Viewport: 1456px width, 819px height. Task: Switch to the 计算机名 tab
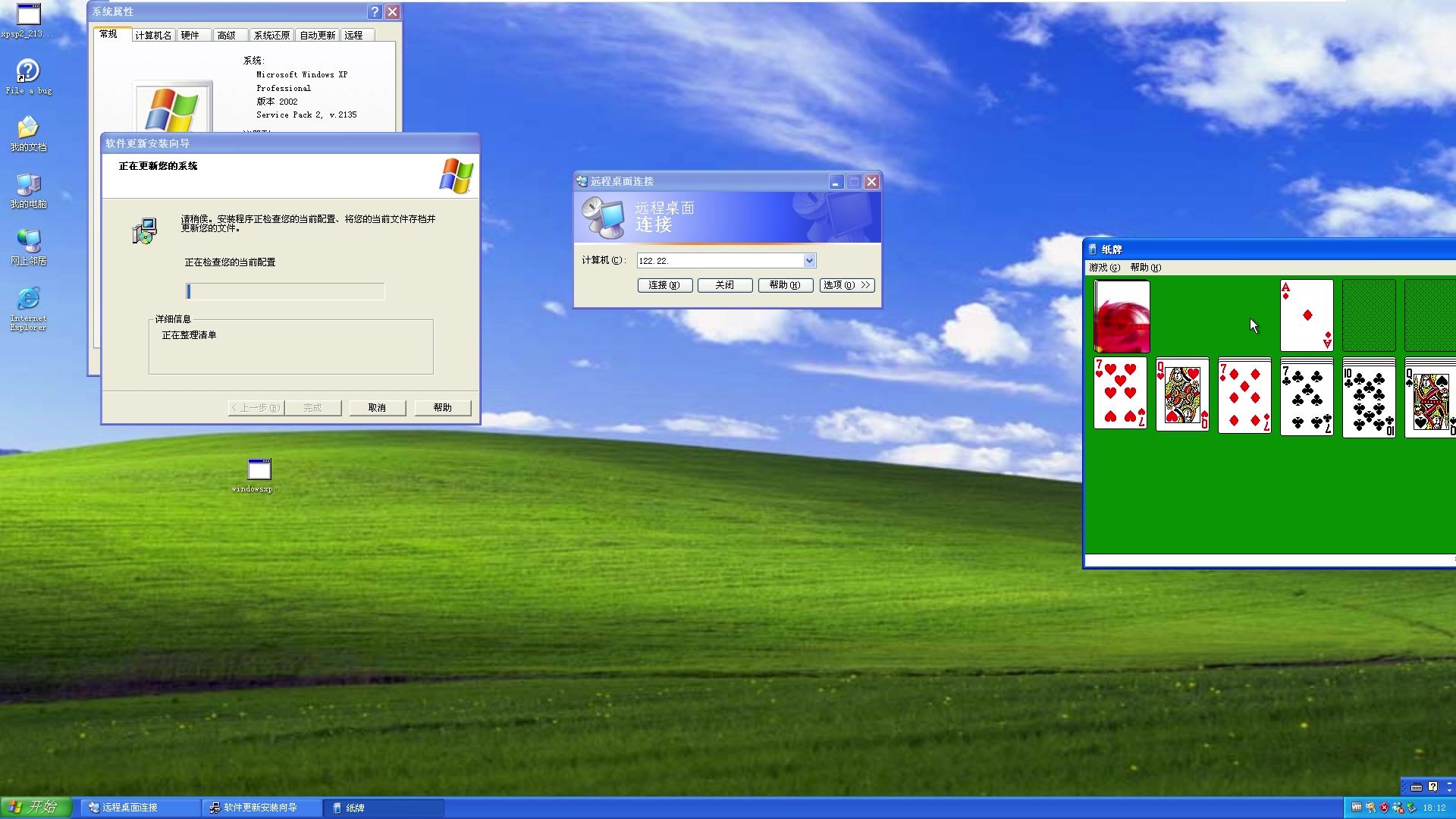pos(153,36)
